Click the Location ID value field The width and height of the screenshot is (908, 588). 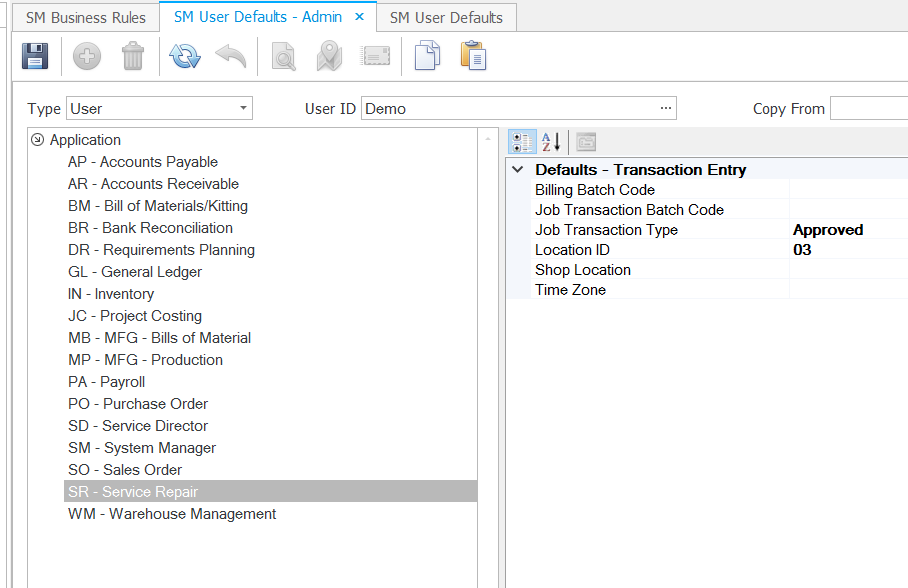(x=848, y=250)
